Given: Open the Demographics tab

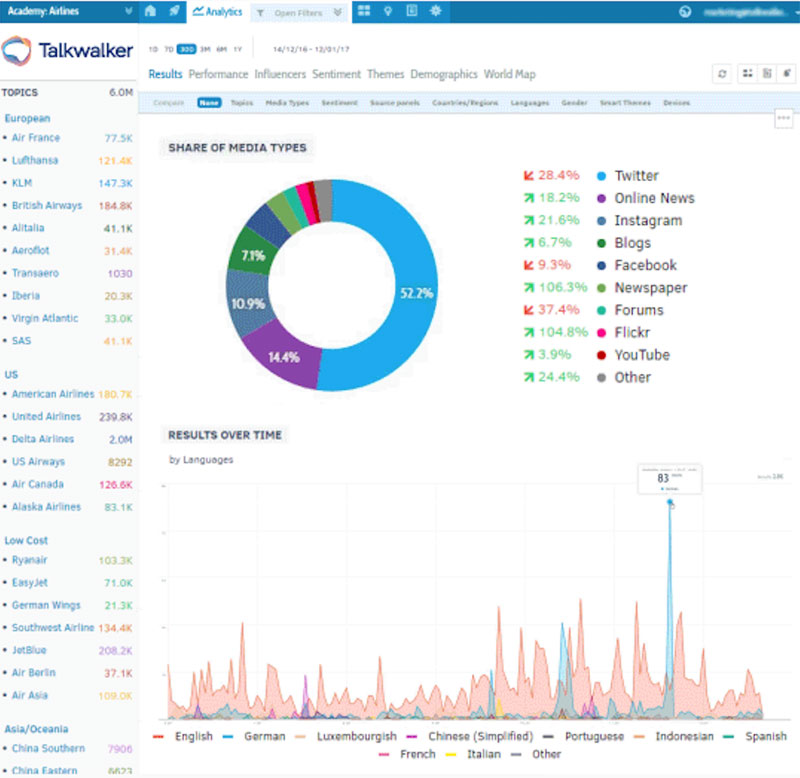Looking at the screenshot, I should (x=444, y=74).
